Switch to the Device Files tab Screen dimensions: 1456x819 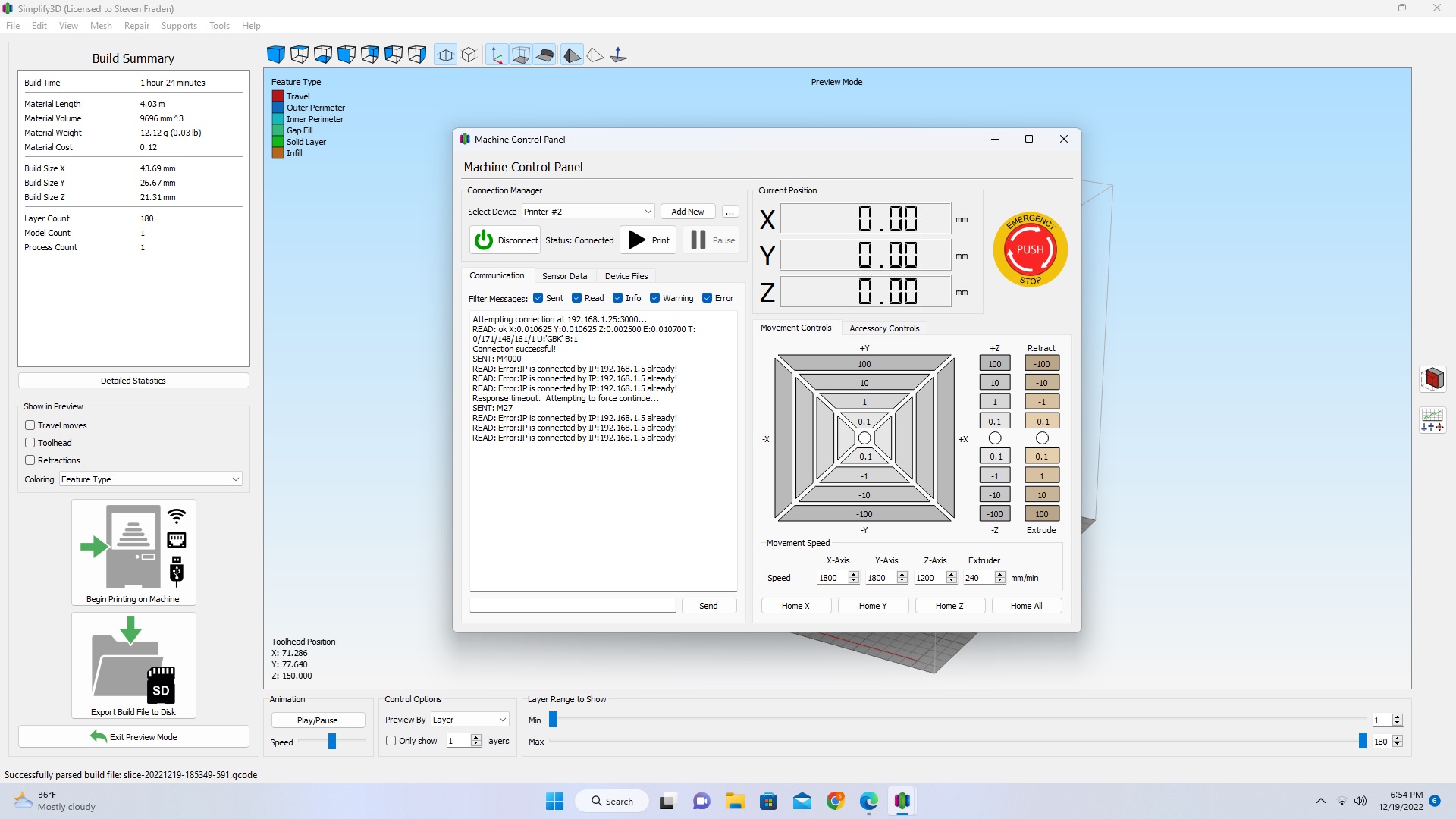coord(626,276)
